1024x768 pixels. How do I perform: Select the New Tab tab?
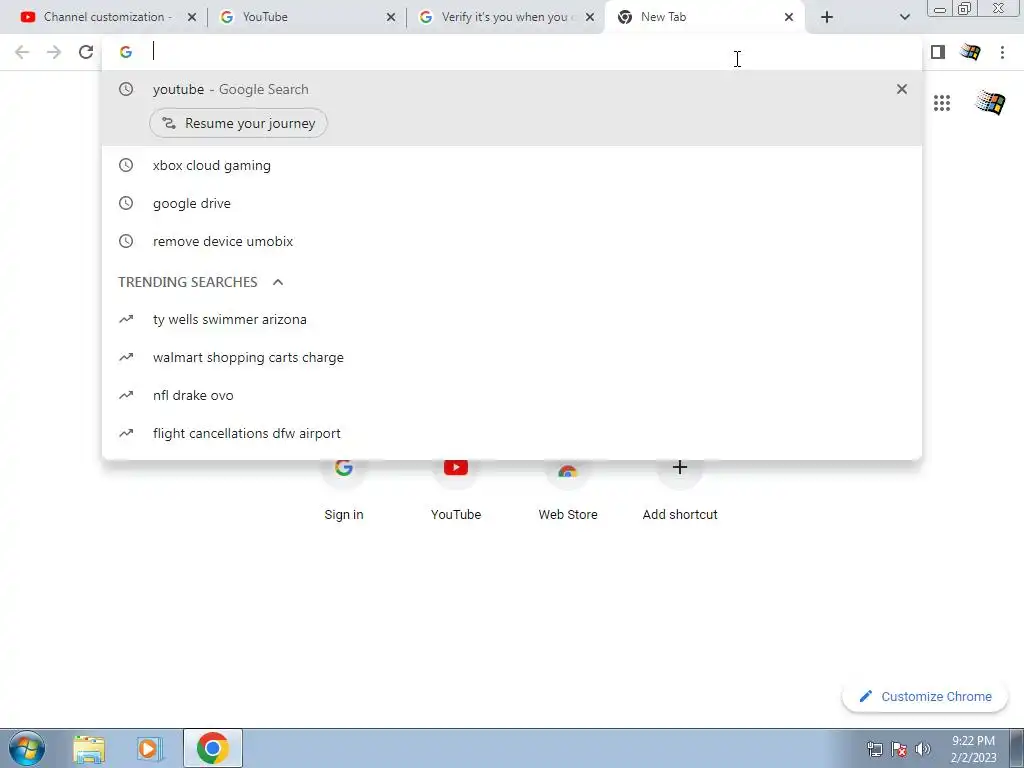click(704, 17)
